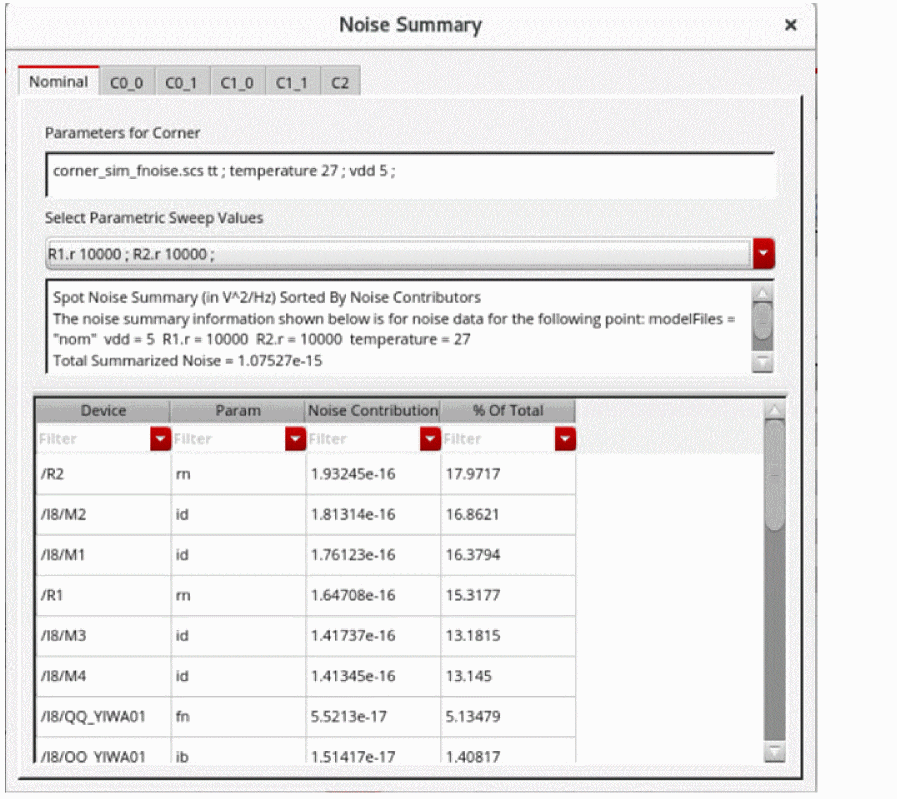Select the /I8/M2 device row

[103, 514]
